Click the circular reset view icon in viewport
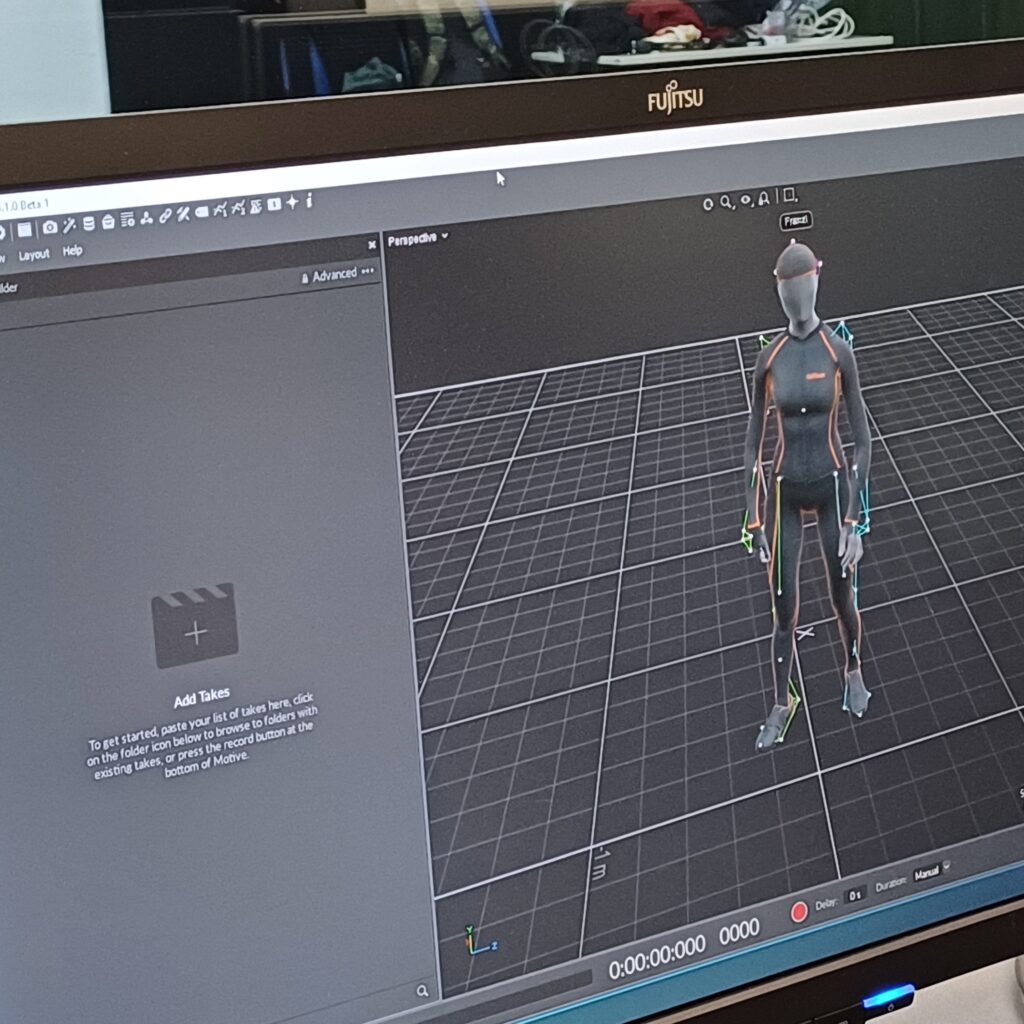 [708, 205]
